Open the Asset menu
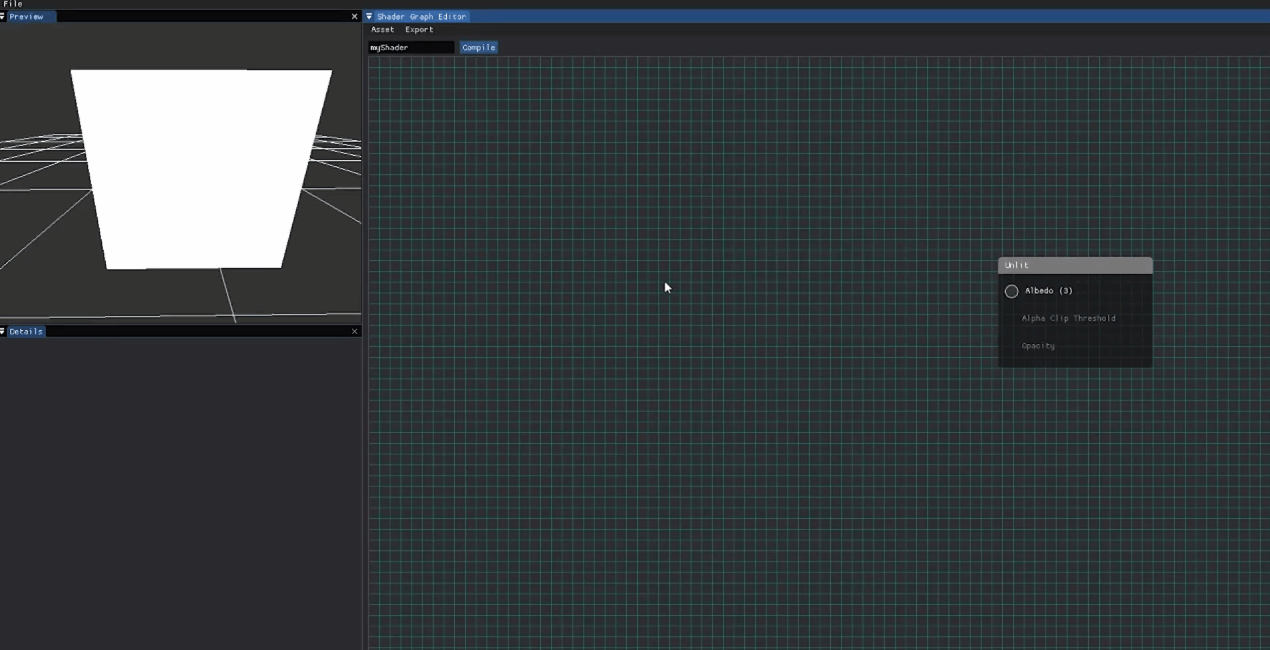 382,30
